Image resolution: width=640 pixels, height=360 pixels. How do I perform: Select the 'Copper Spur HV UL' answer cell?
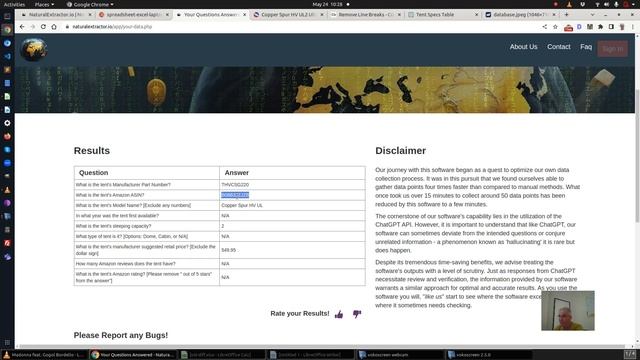[292, 205]
